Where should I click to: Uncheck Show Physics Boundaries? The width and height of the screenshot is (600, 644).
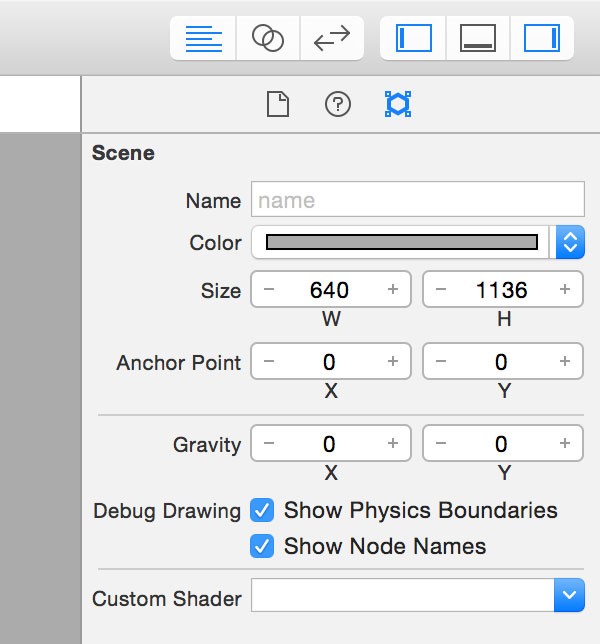click(262, 511)
